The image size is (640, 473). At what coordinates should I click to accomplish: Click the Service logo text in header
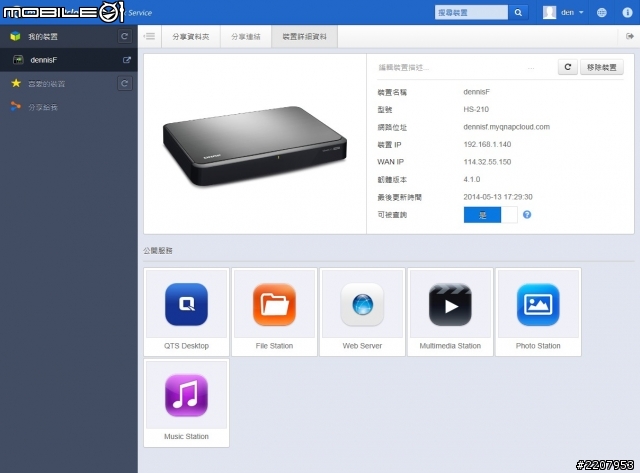pyautogui.click(x=140, y=13)
